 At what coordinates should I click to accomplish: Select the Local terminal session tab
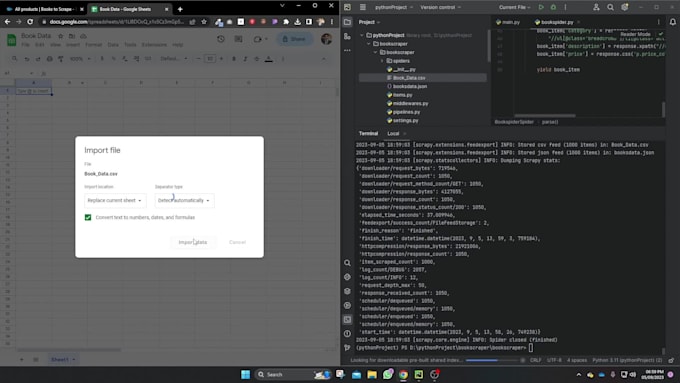coord(393,134)
